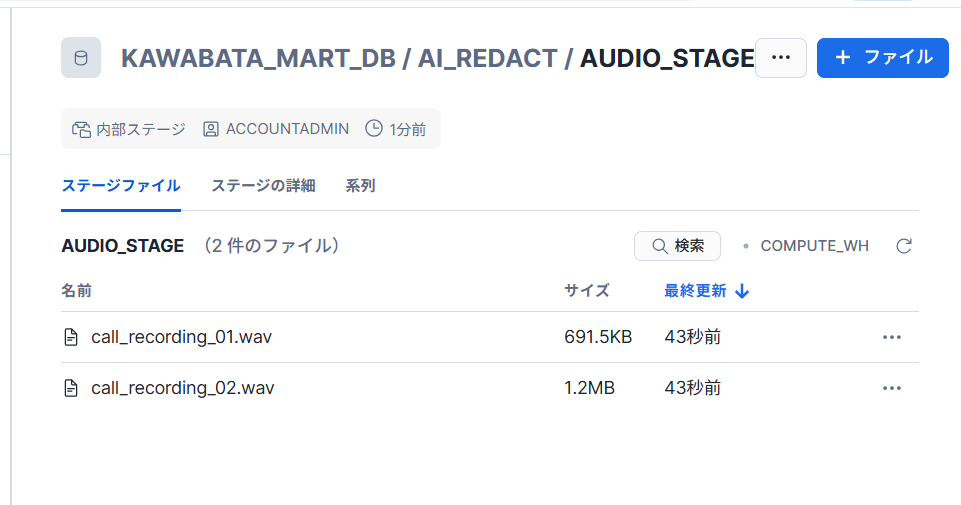961x505 pixels.
Task: Click the ACCOUNTADMIN role icon
Action: click(211, 129)
